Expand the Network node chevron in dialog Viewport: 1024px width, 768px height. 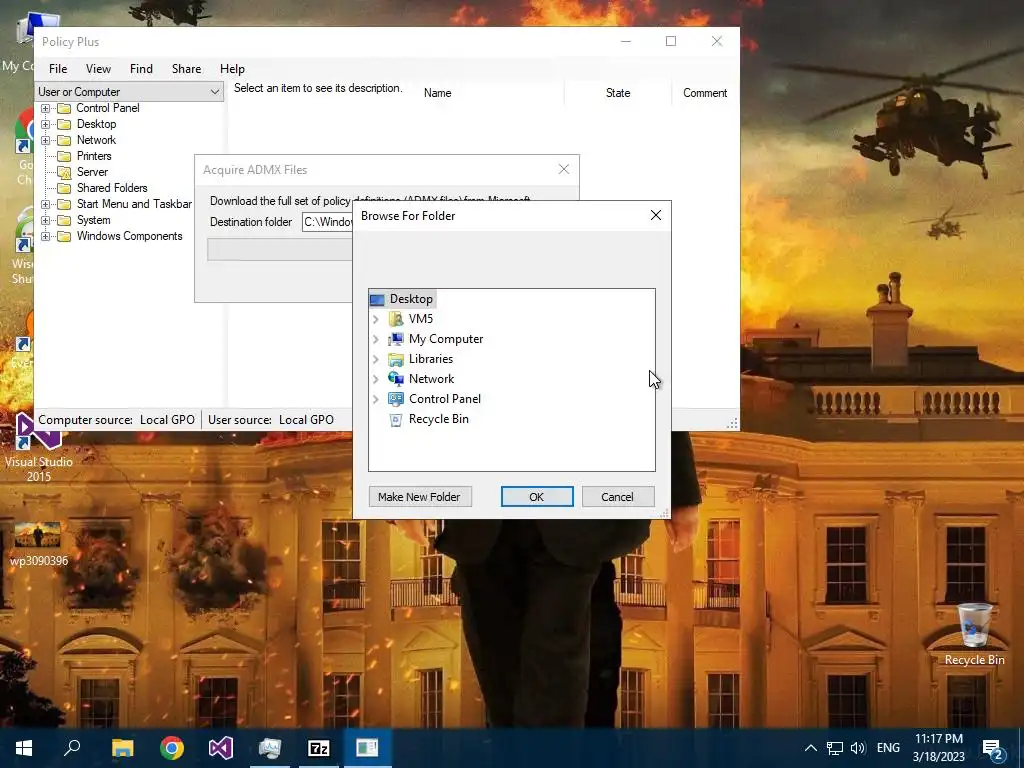click(x=376, y=379)
